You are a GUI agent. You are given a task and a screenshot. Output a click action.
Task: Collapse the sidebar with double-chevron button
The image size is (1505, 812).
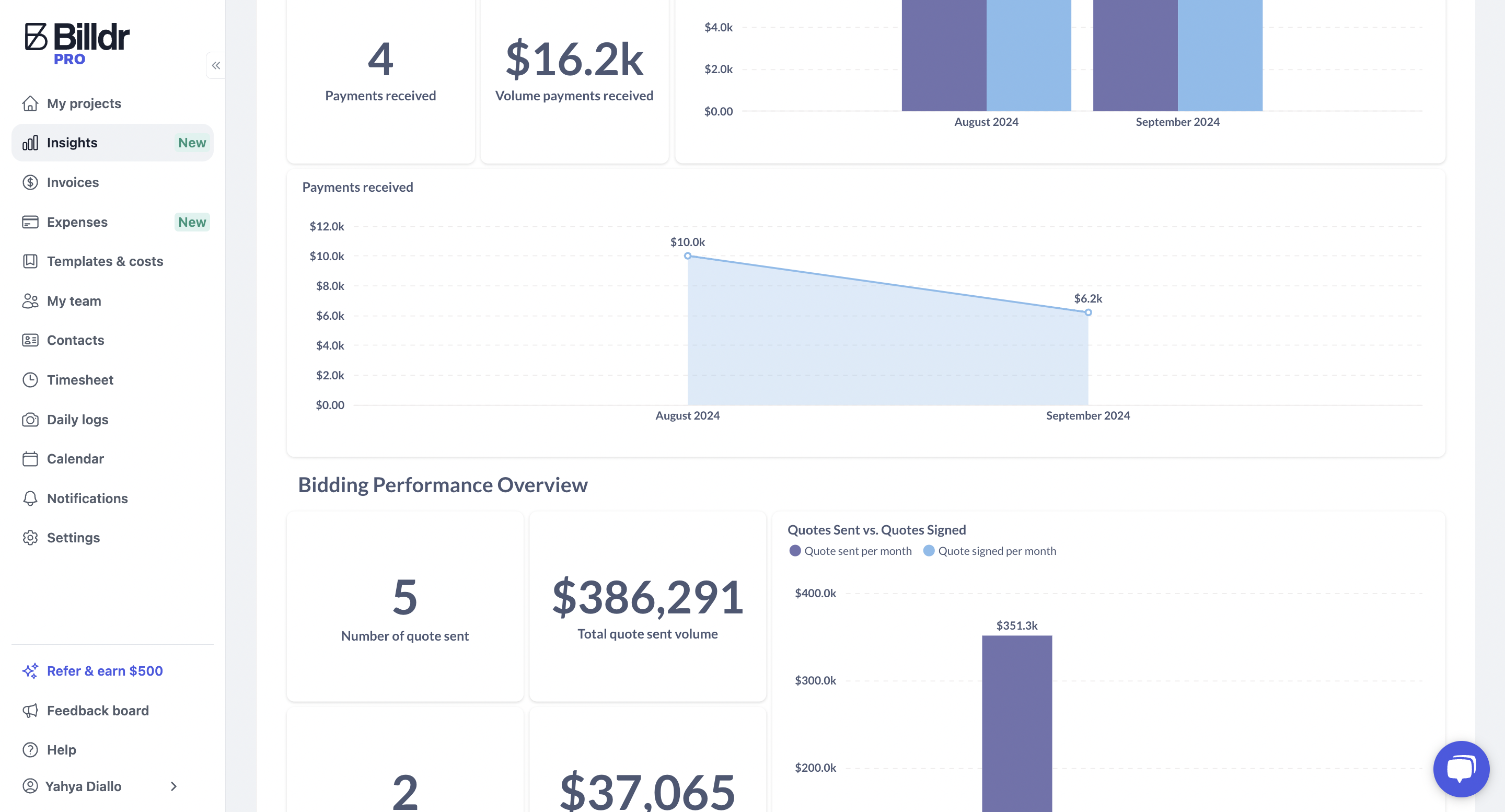click(216, 65)
